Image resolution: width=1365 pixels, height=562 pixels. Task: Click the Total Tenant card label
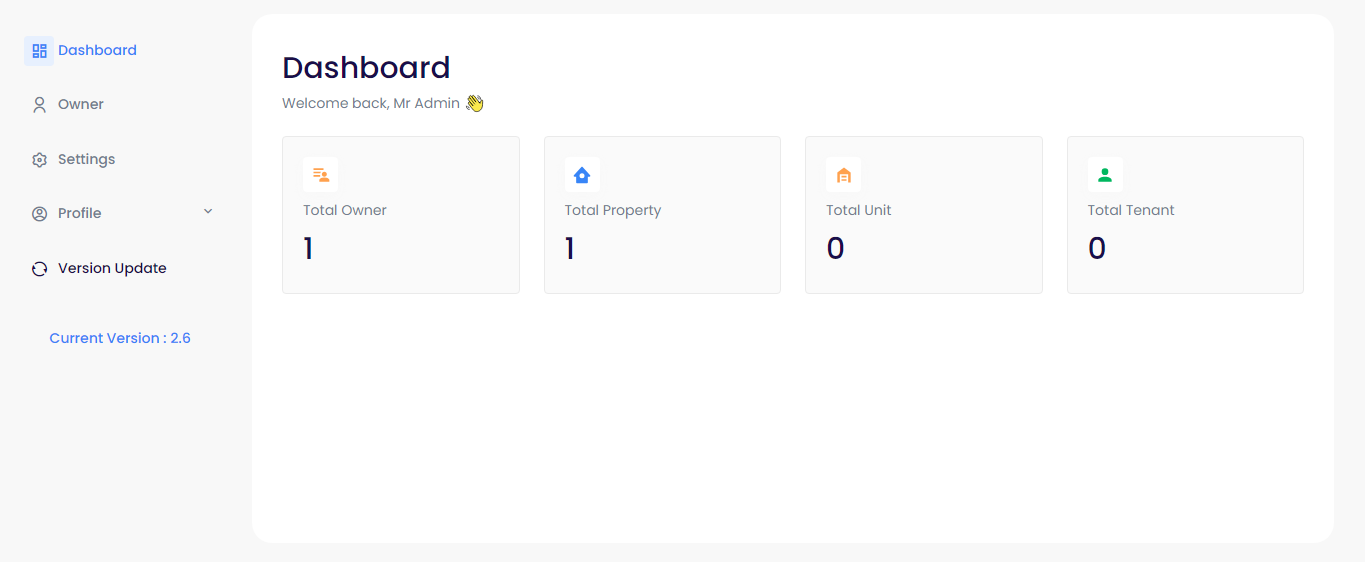click(x=1131, y=210)
